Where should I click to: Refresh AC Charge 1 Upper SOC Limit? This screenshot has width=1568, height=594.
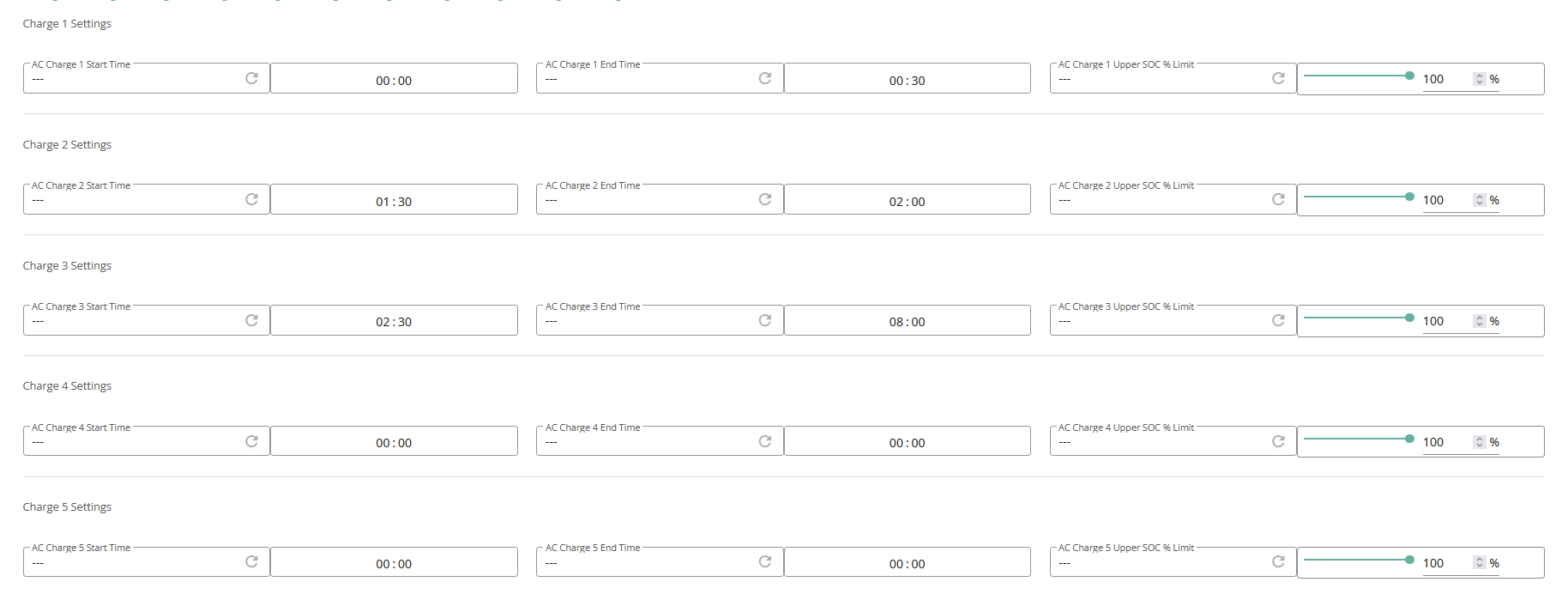point(1278,78)
